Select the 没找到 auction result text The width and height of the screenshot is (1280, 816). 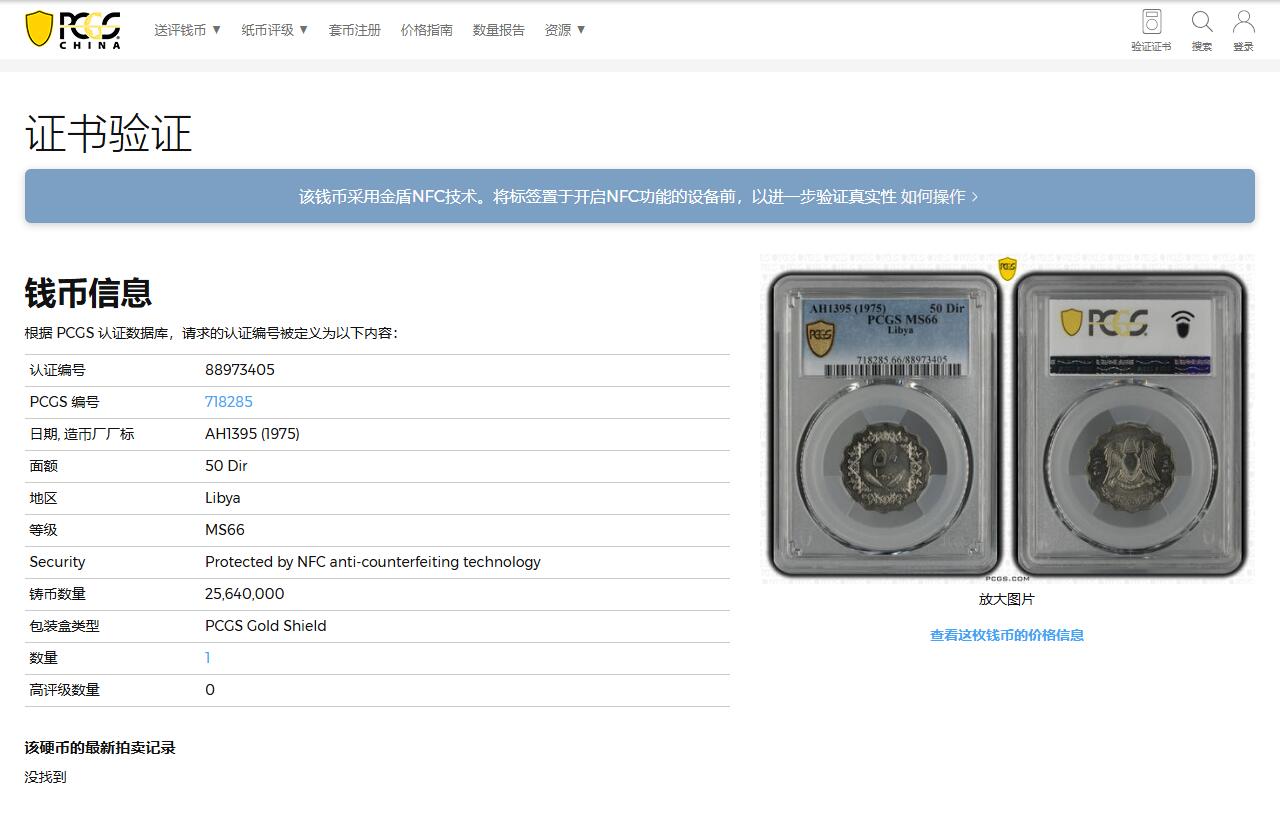pyautogui.click(x=46, y=777)
